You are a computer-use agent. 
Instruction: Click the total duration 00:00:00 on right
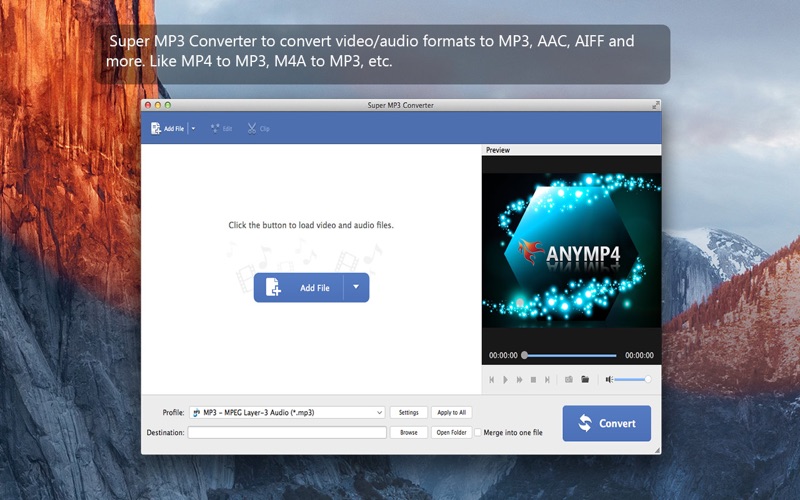pos(639,355)
